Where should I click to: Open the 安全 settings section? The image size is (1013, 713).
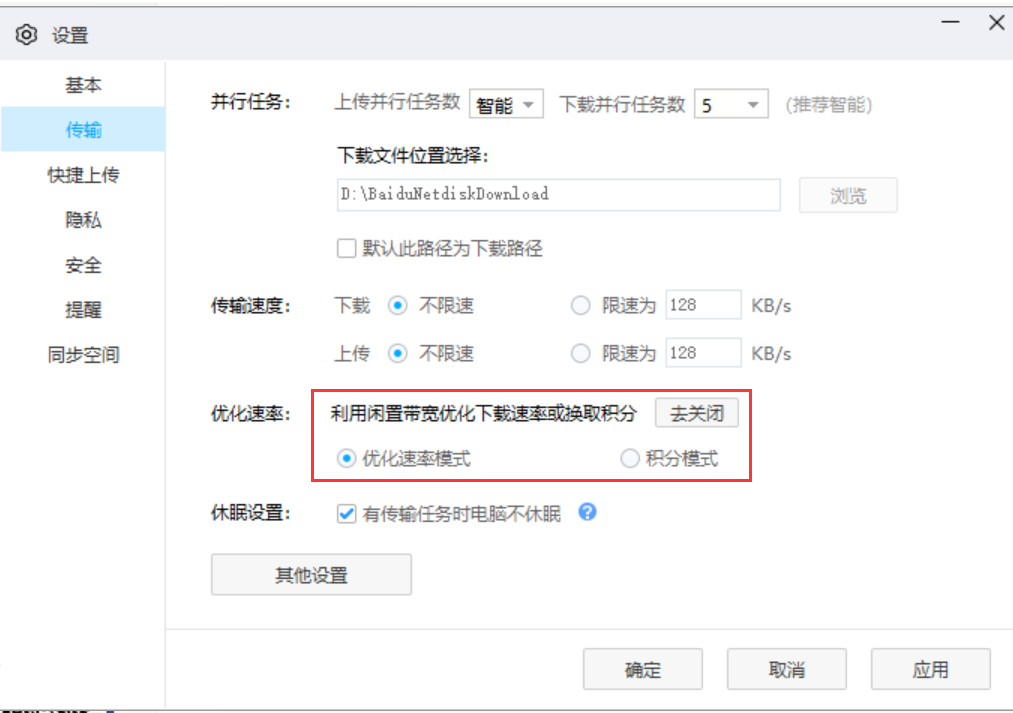(x=83, y=265)
